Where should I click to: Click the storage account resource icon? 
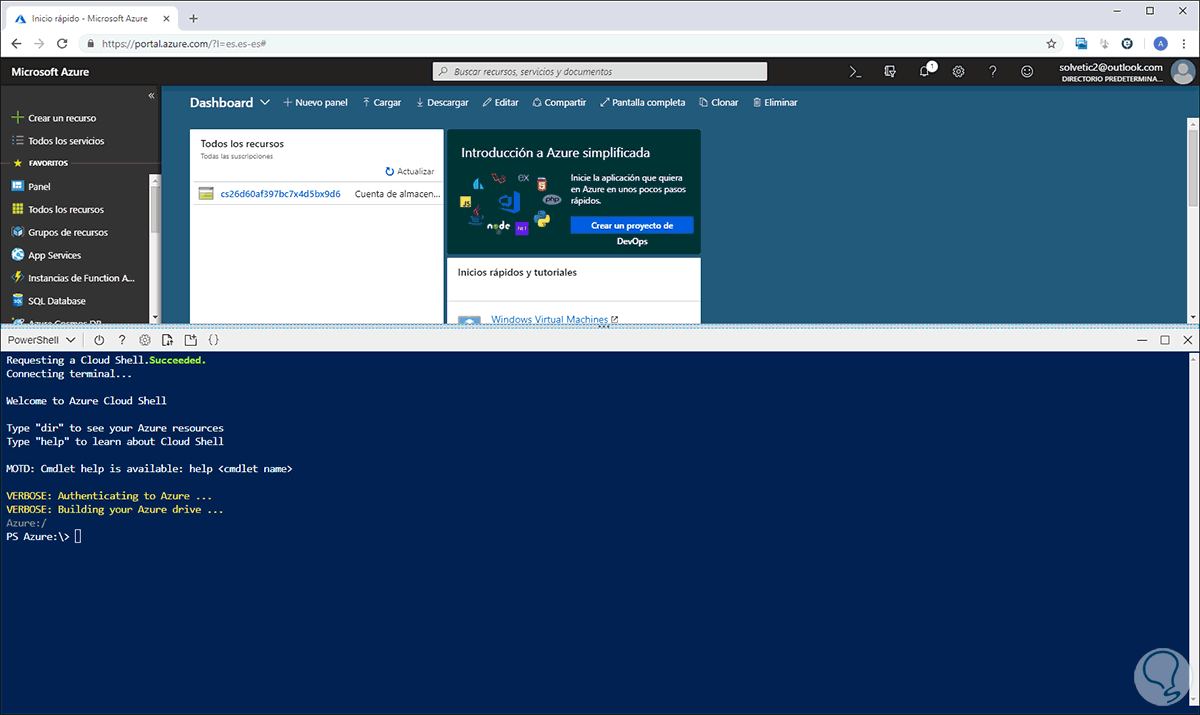[x=206, y=194]
